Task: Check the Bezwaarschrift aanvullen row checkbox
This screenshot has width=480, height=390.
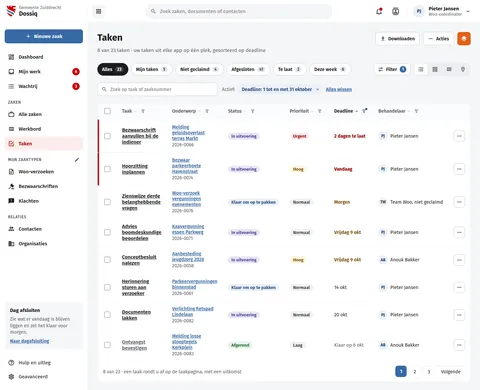Action: coord(107,136)
